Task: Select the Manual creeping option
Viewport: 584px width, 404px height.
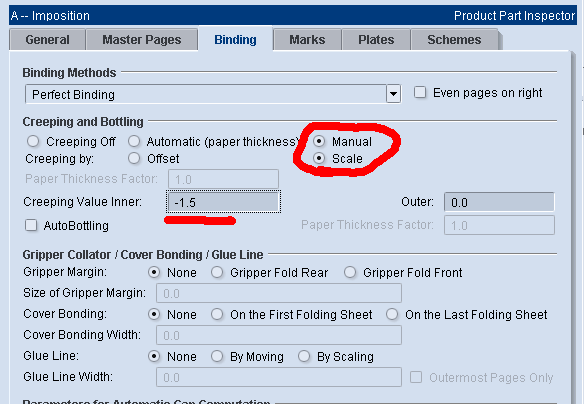Action: (x=319, y=141)
